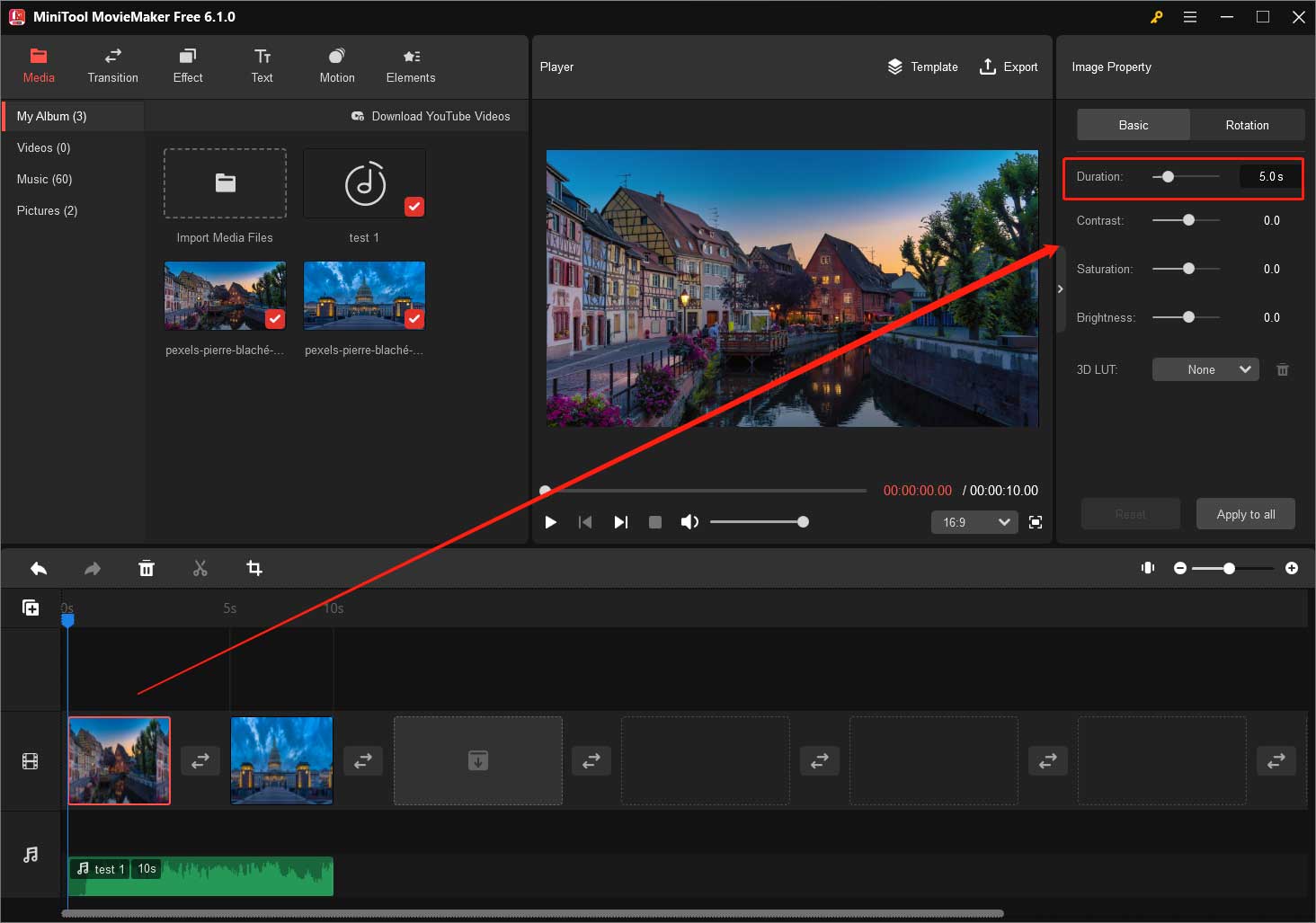Open the Elements tab

point(411,67)
